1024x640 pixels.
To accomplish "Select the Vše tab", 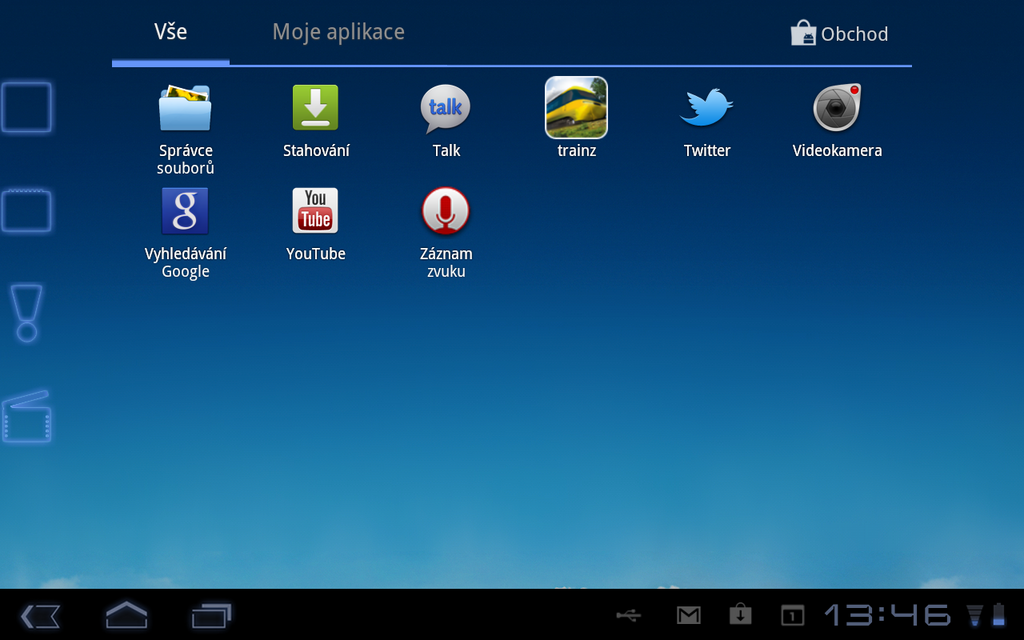I will (x=170, y=31).
